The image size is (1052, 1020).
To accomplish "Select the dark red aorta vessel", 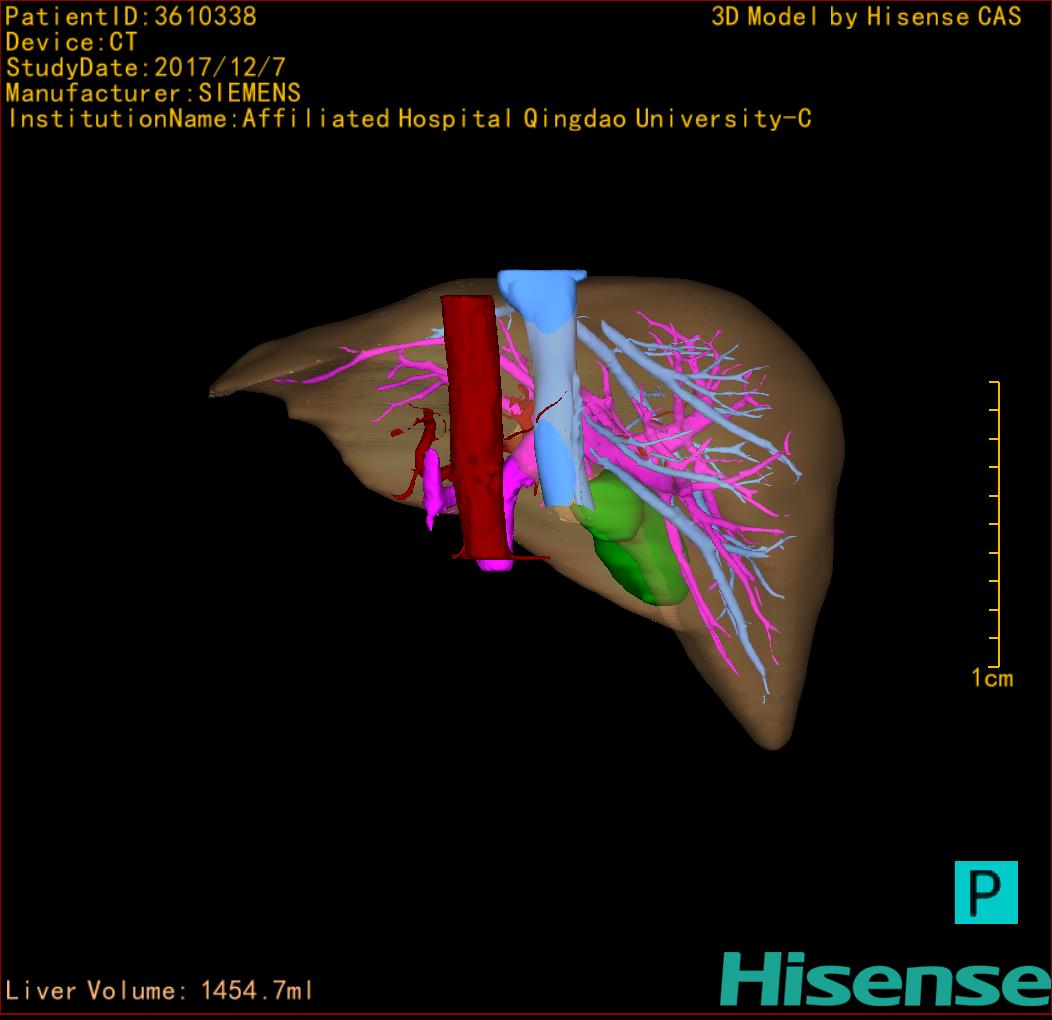I will point(472,420).
